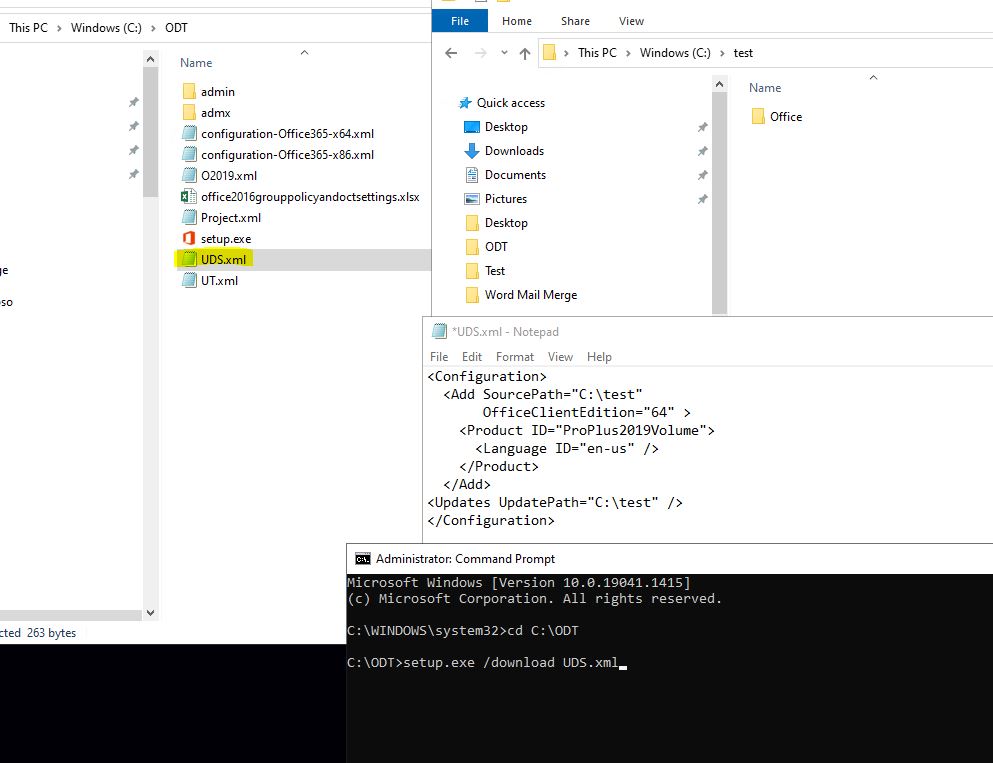
Task: Click test in the address bar
Action: (743, 53)
